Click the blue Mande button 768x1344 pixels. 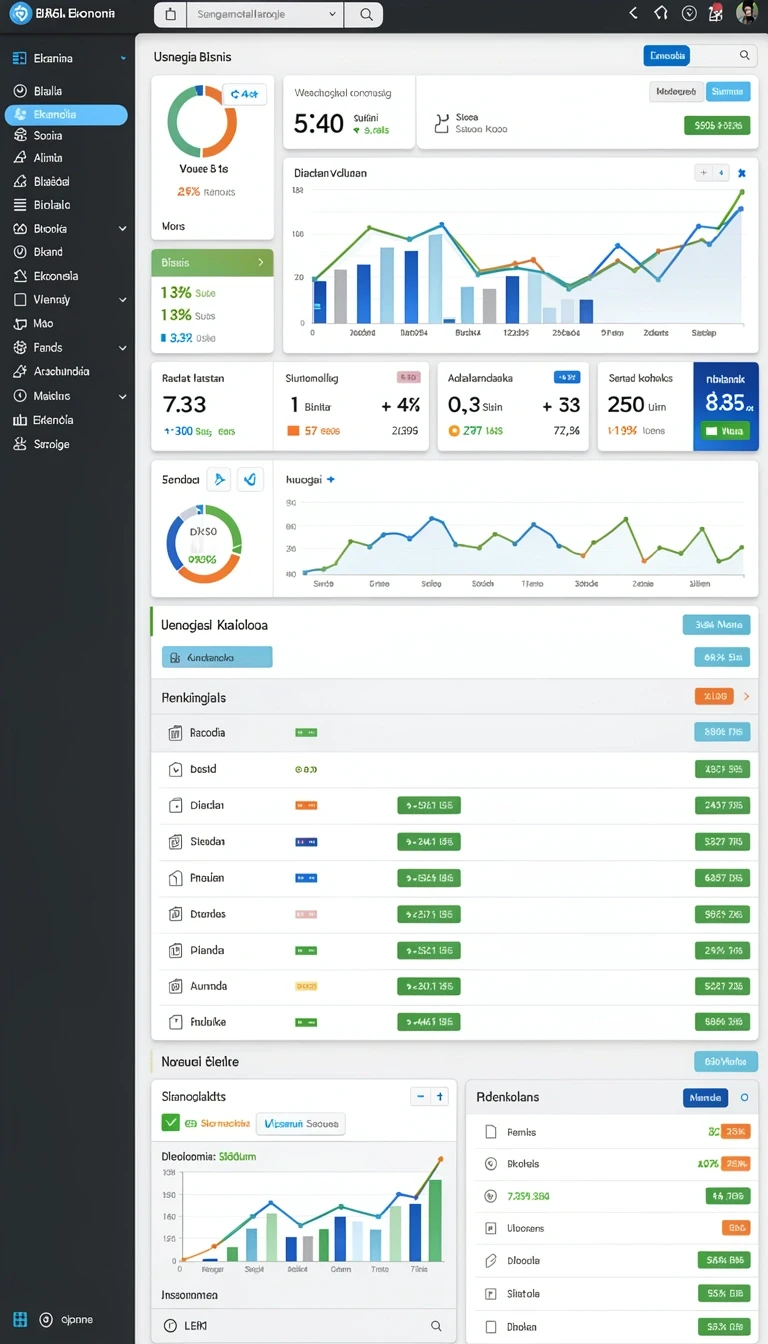click(706, 1097)
